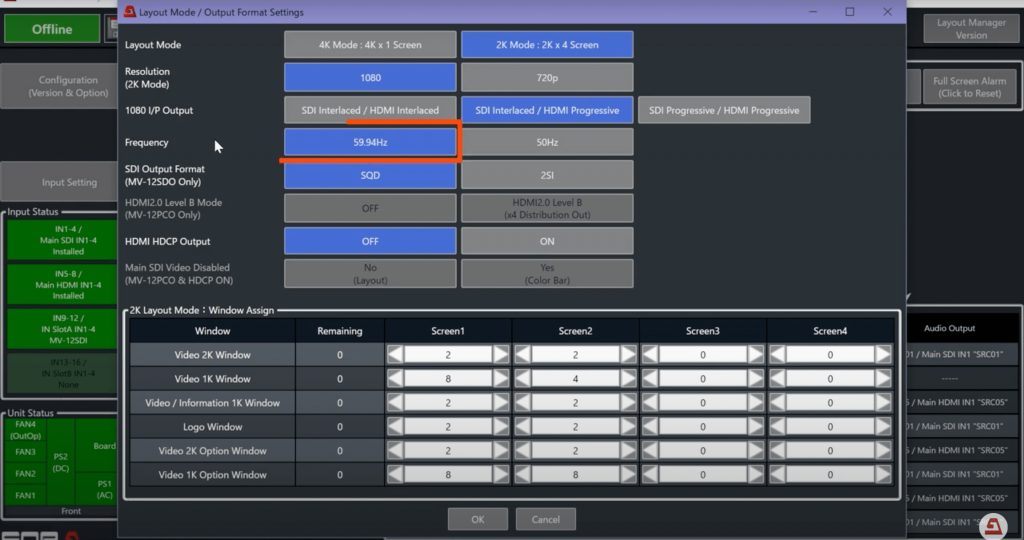Increase Video 1K Option Window for Screen2

tap(628, 475)
